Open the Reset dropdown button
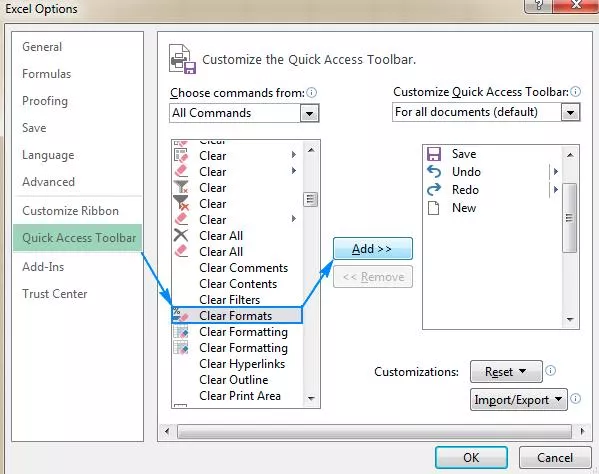The height and width of the screenshot is (474, 599). 506,371
